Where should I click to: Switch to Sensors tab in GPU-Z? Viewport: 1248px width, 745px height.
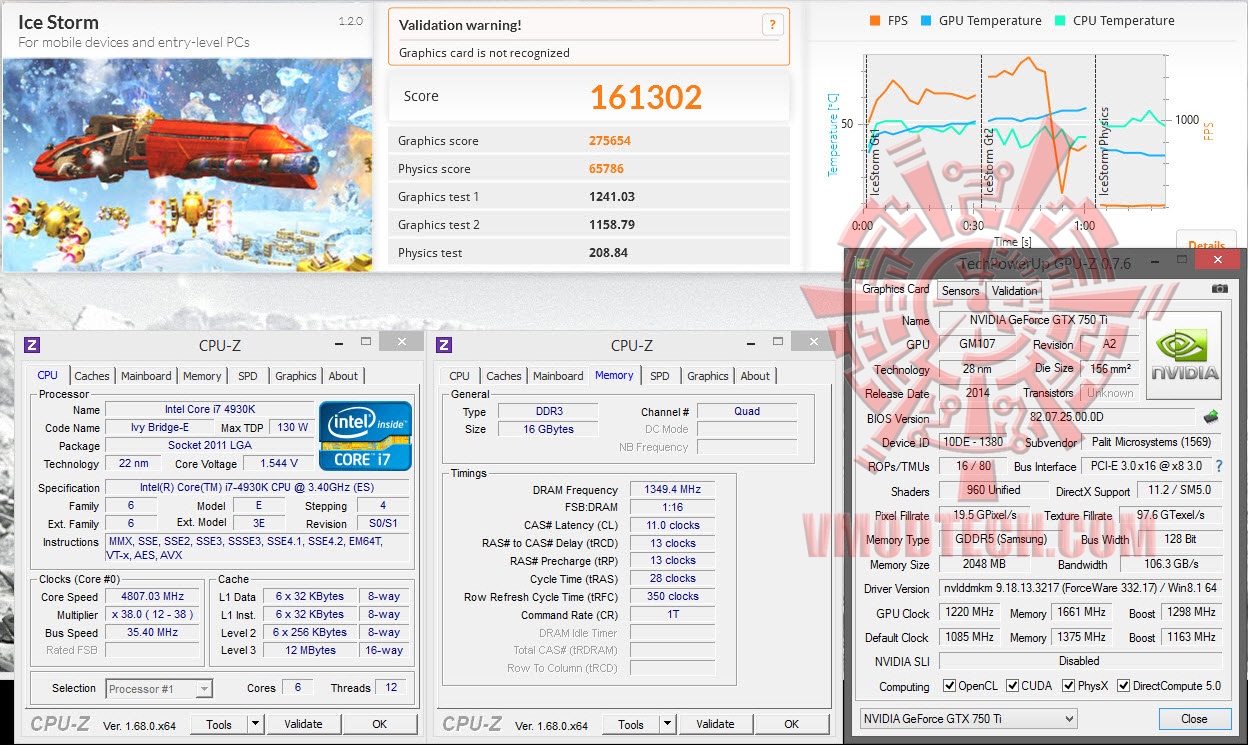click(x=960, y=291)
